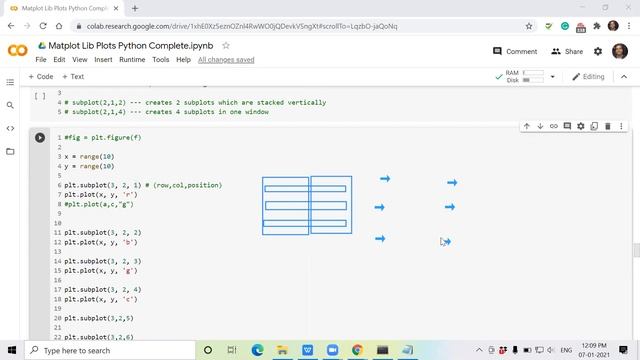Mirror cell in tab icon

(x=594, y=126)
